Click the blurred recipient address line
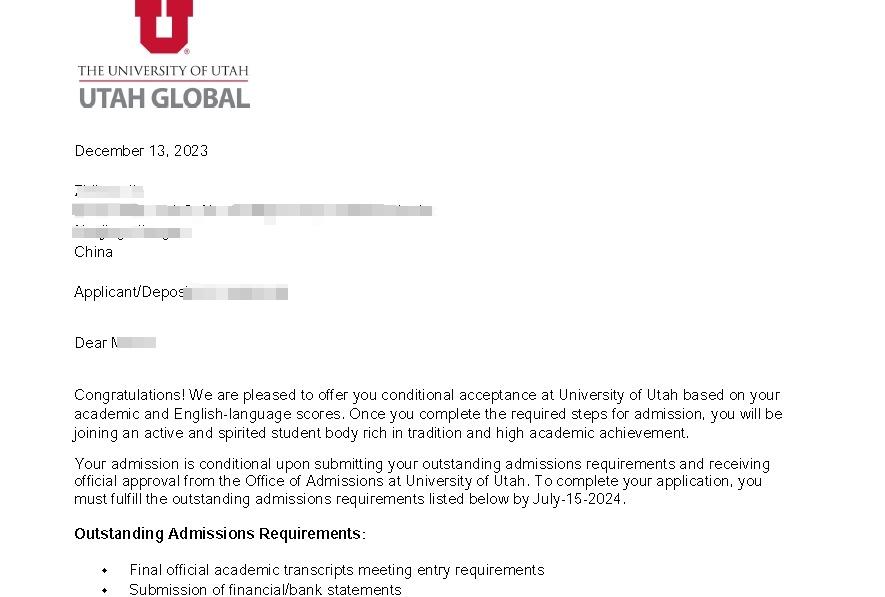 [x=252, y=211]
